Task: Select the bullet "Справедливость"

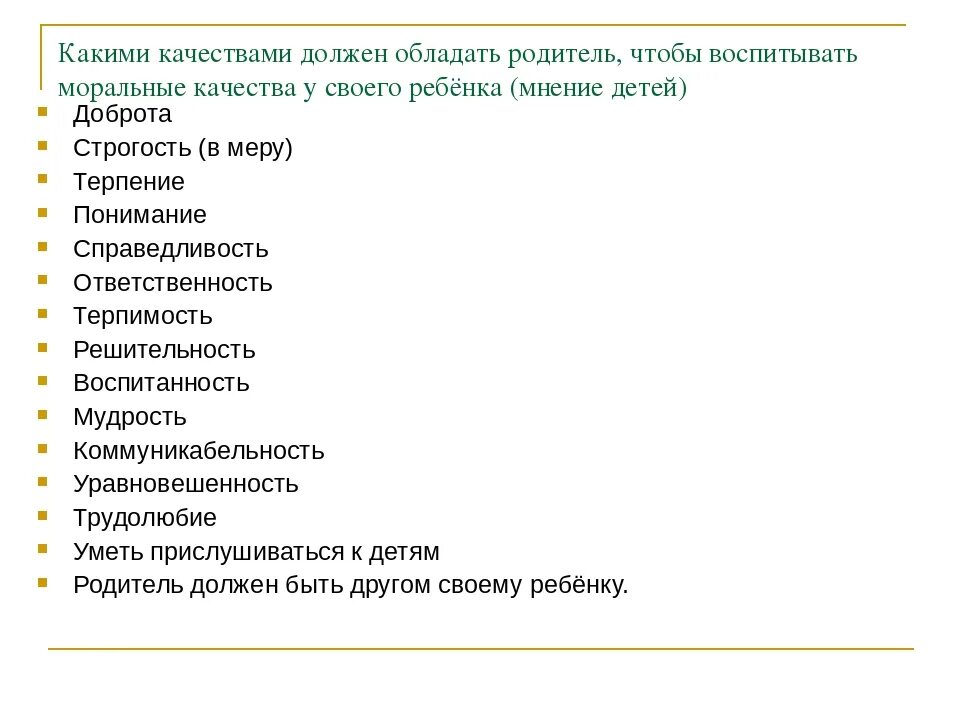Action: (171, 249)
